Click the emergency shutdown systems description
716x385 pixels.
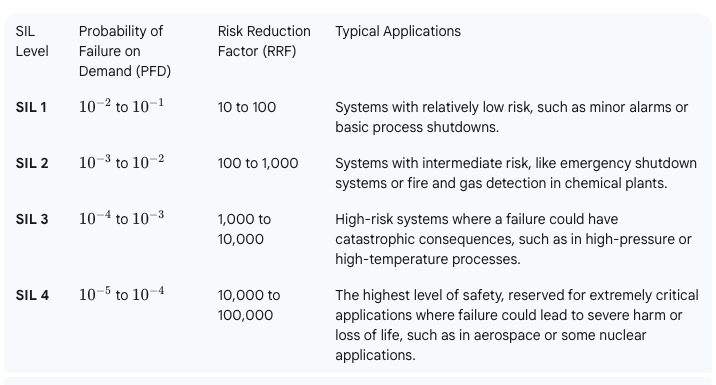(x=516, y=173)
